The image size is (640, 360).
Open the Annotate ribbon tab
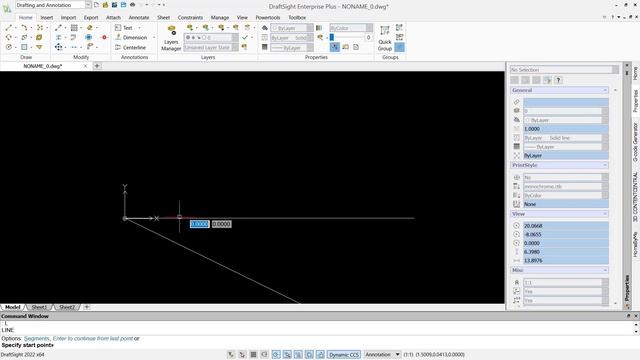(x=139, y=18)
